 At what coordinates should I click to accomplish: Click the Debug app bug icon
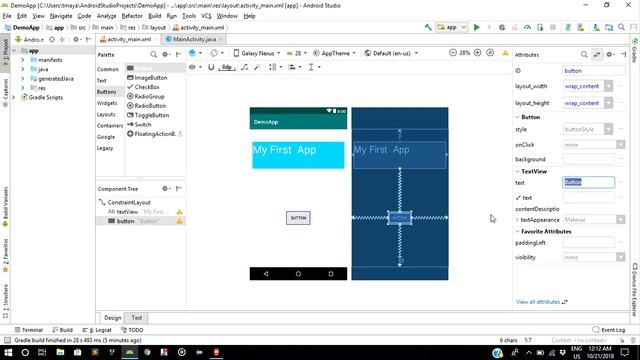[x=502, y=27]
